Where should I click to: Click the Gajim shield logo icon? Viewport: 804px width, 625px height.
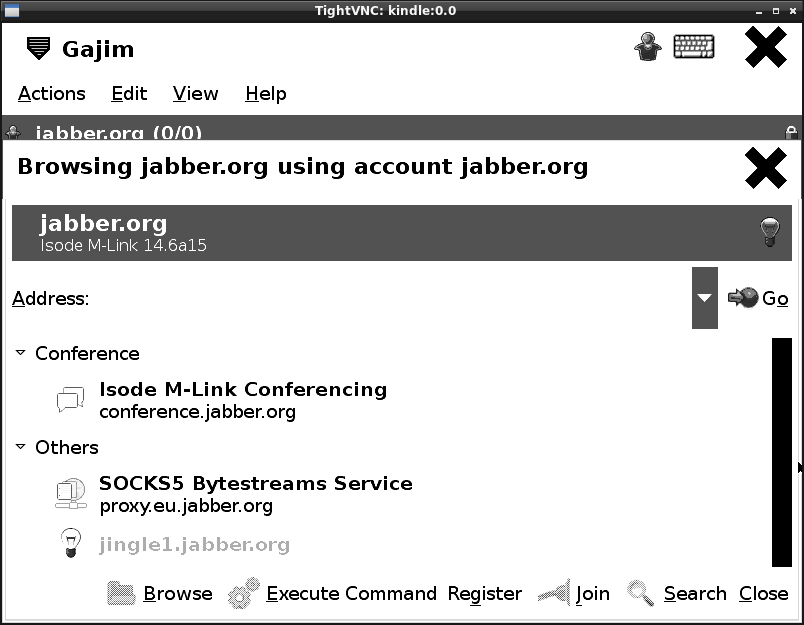point(38,49)
